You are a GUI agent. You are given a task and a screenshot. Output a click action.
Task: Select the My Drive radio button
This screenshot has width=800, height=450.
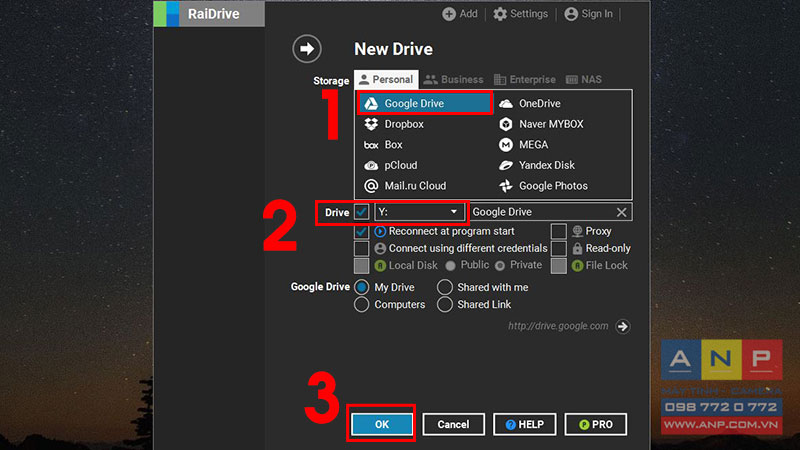(x=361, y=287)
